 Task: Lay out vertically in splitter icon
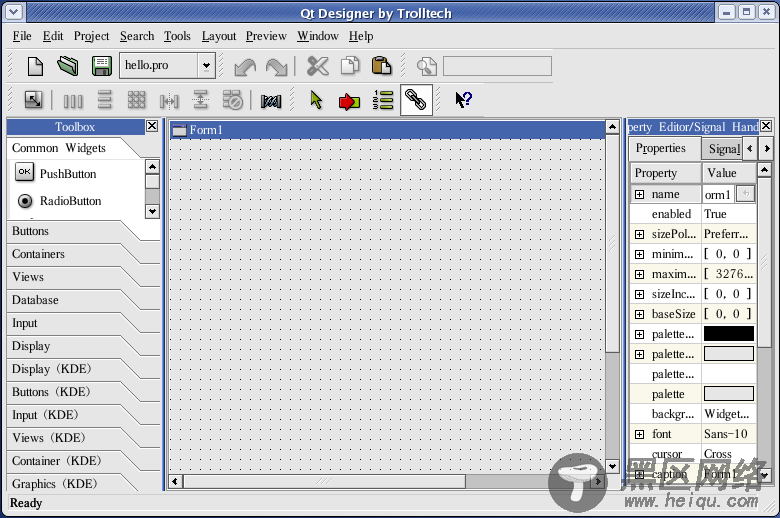(x=200, y=100)
